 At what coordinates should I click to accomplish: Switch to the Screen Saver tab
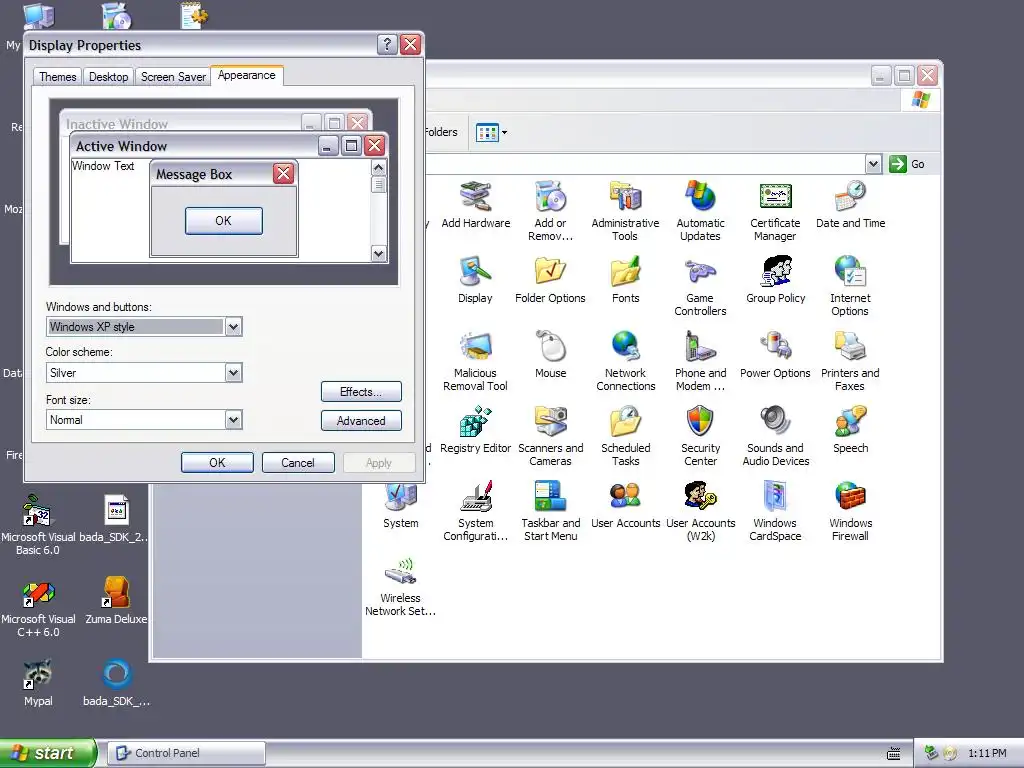[173, 77]
